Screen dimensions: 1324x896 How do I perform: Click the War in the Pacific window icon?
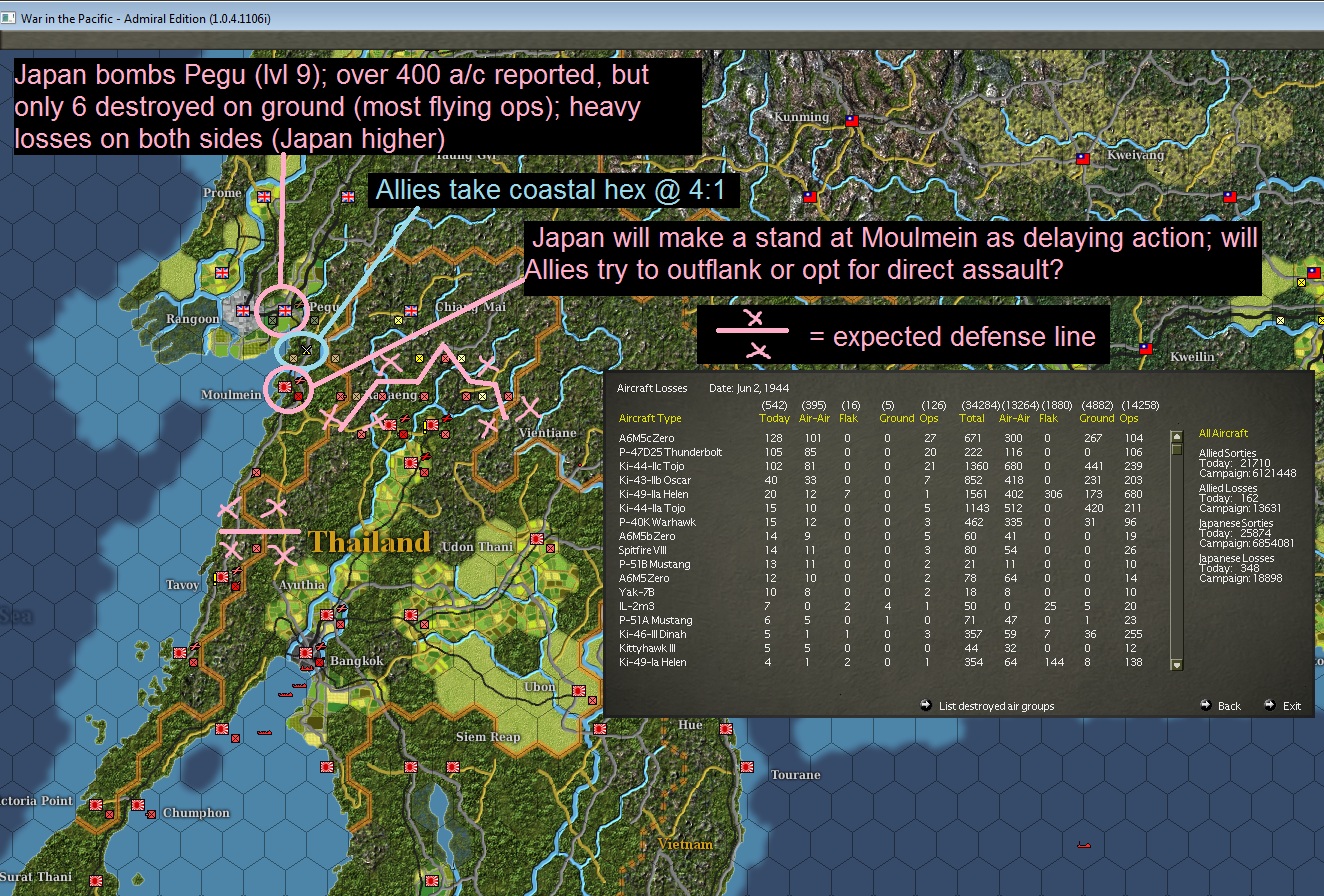pos(9,19)
